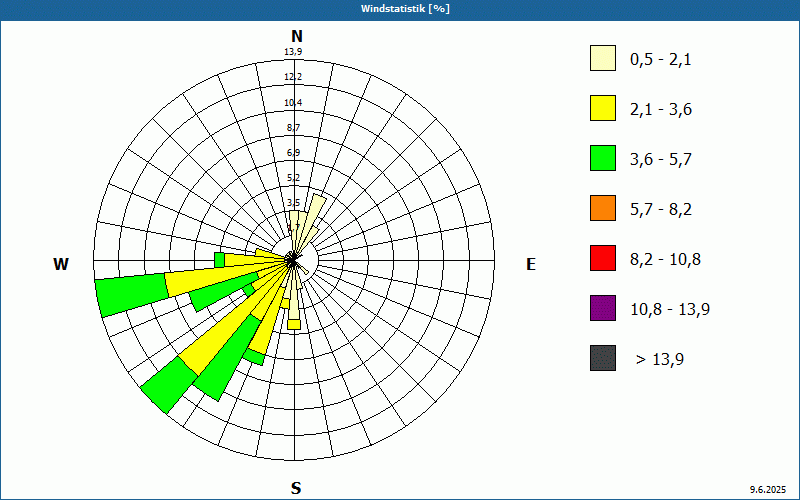The image size is (800, 500).
Task: Click the S compass label
Action: click(x=296, y=488)
